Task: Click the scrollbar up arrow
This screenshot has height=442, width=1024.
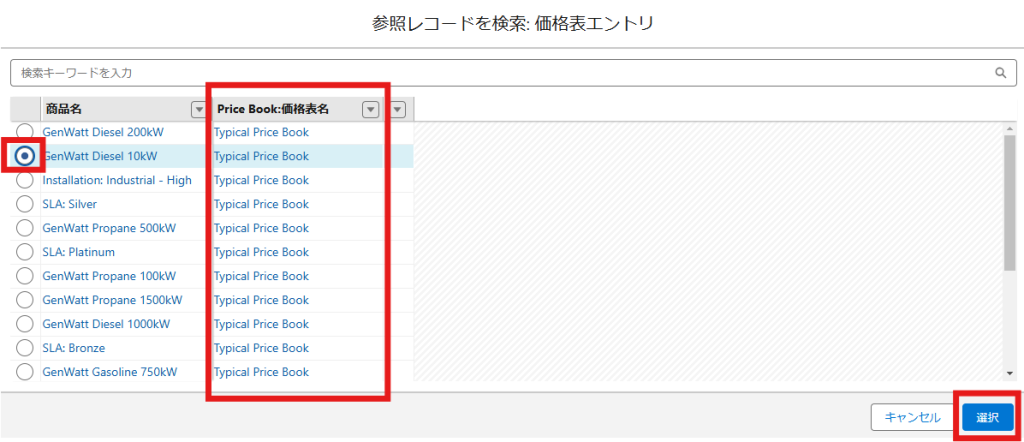Action: [1010, 129]
